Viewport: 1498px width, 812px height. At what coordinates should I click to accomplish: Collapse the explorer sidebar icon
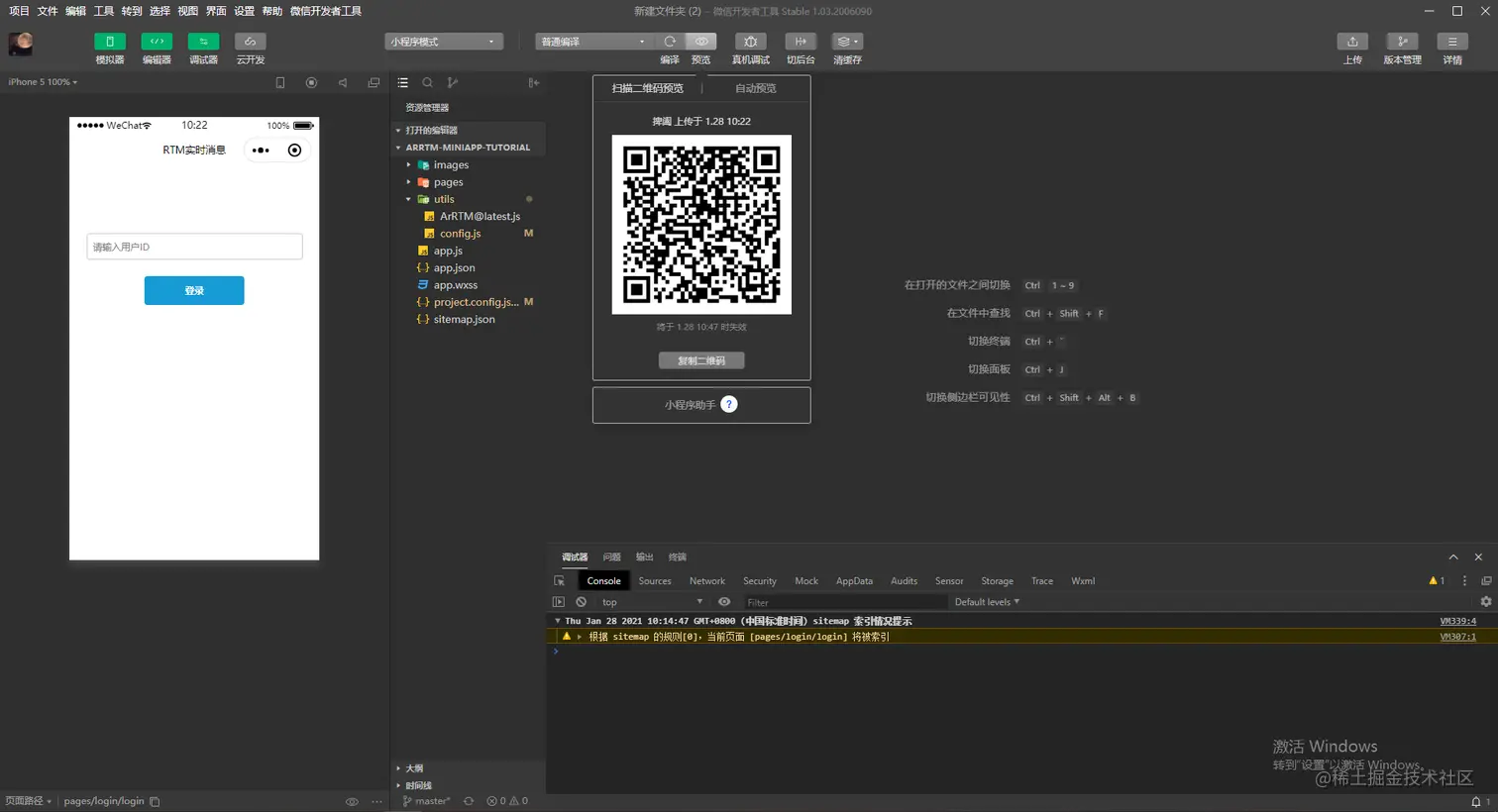point(533,83)
